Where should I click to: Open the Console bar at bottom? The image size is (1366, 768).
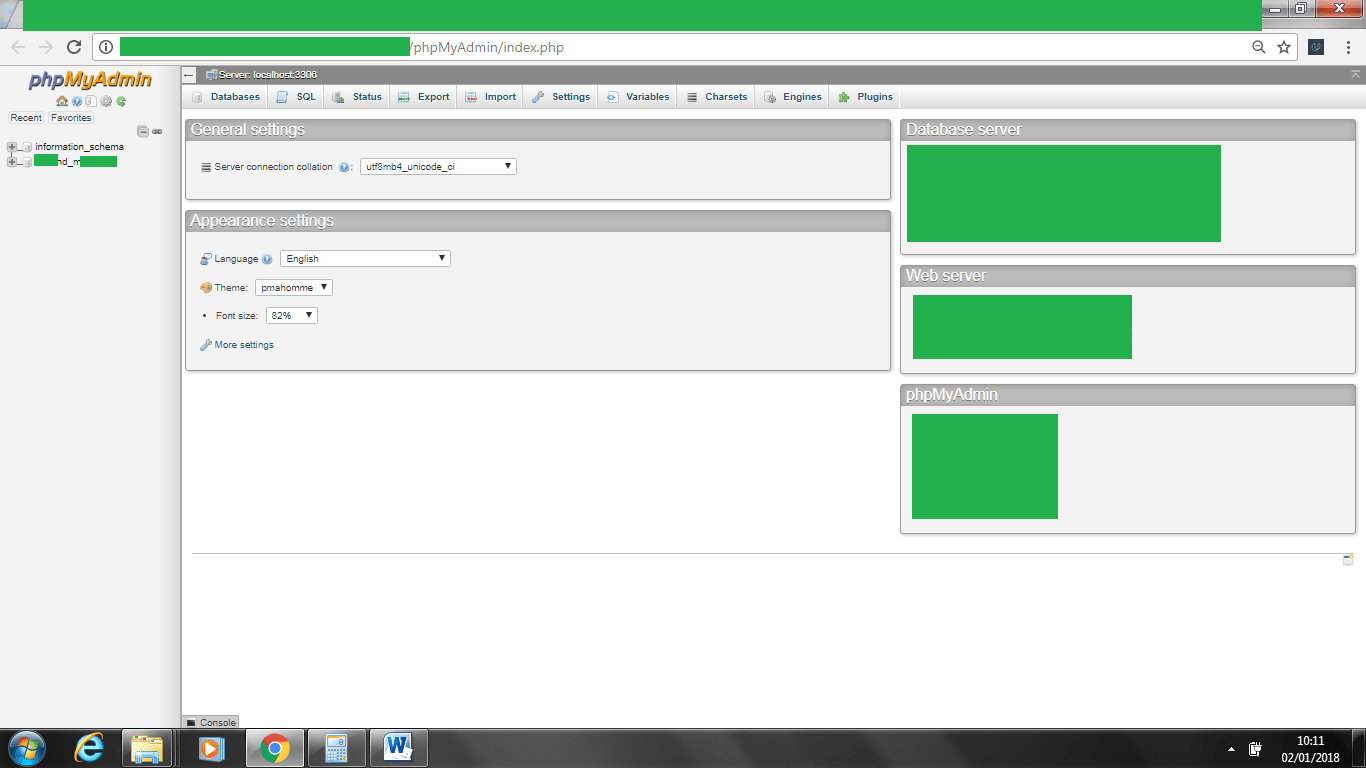211,722
